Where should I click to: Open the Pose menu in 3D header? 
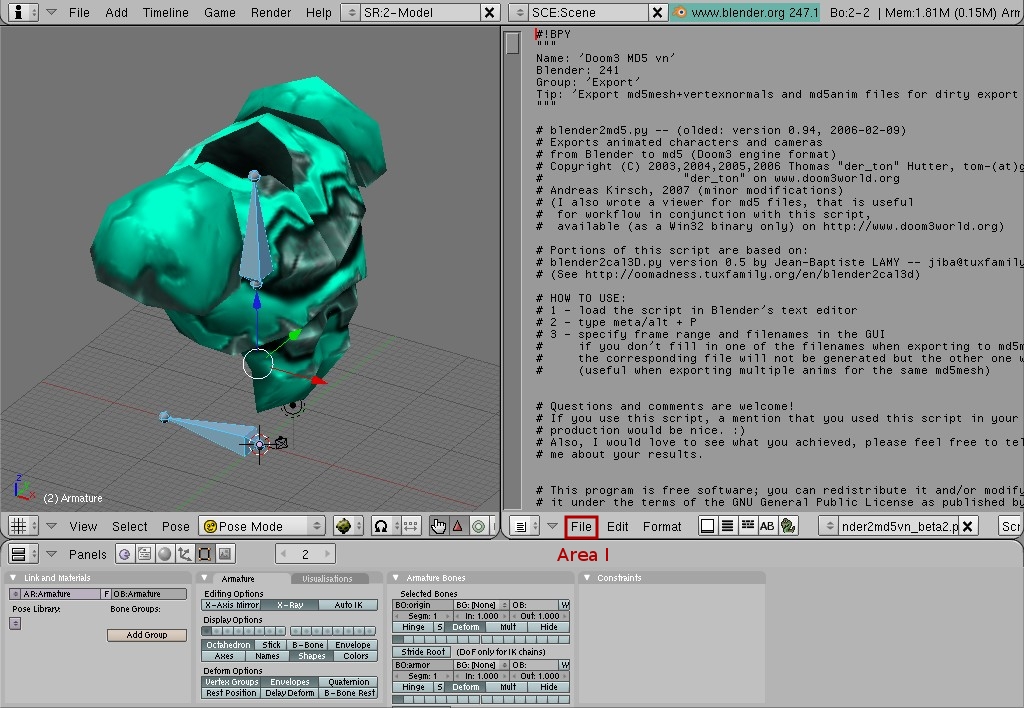(x=176, y=526)
